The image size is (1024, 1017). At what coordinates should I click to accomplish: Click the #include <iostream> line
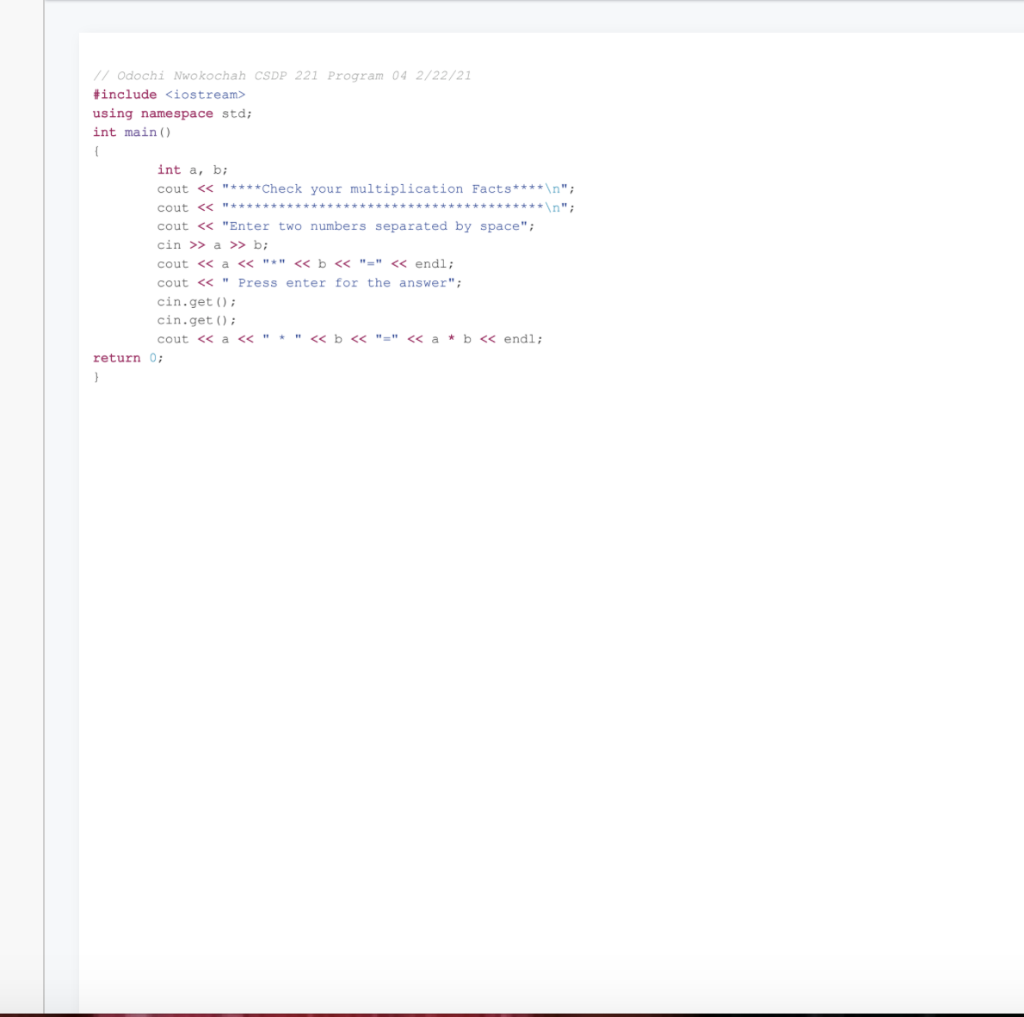(x=169, y=95)
